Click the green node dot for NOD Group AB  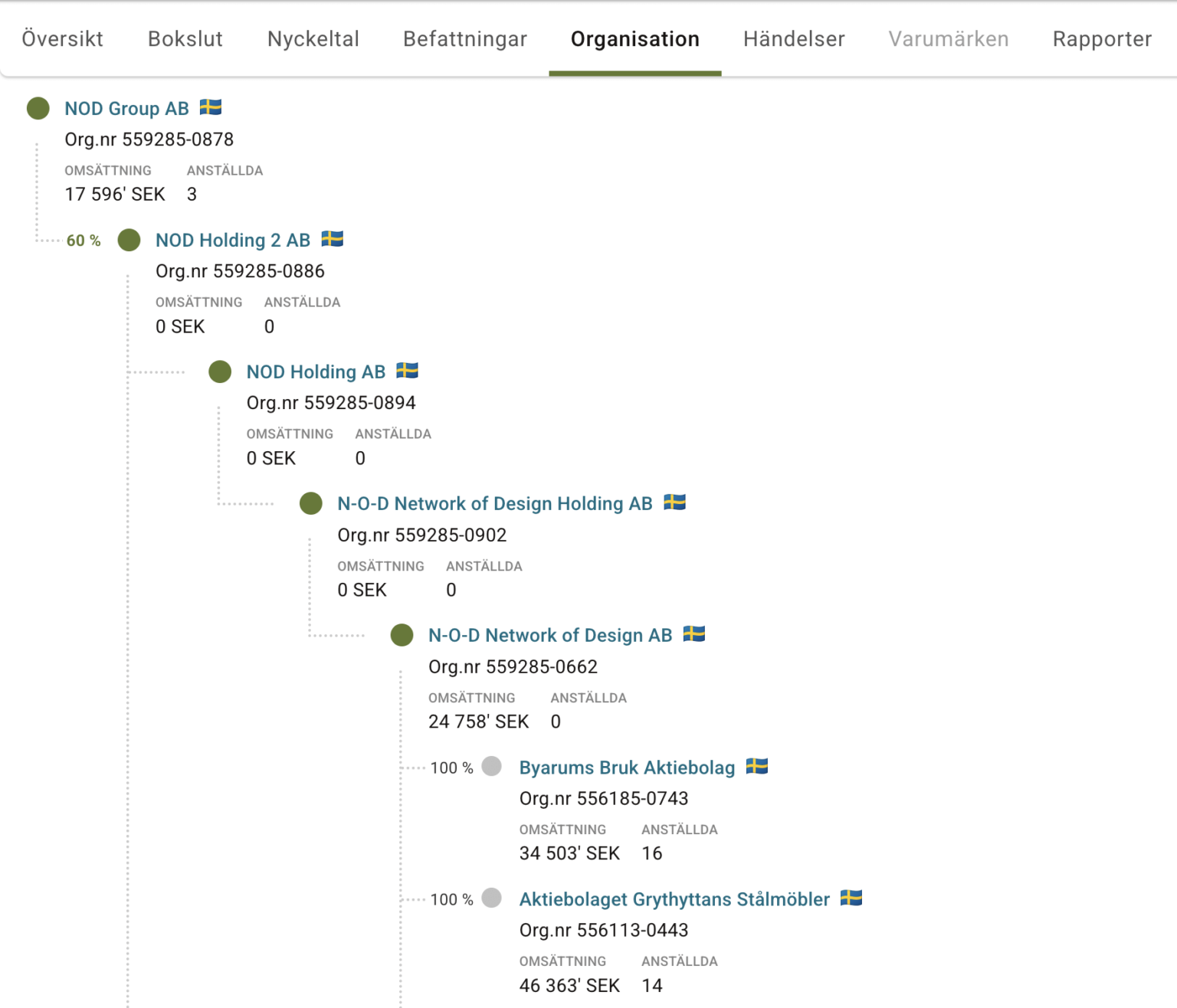click(38, 109)
